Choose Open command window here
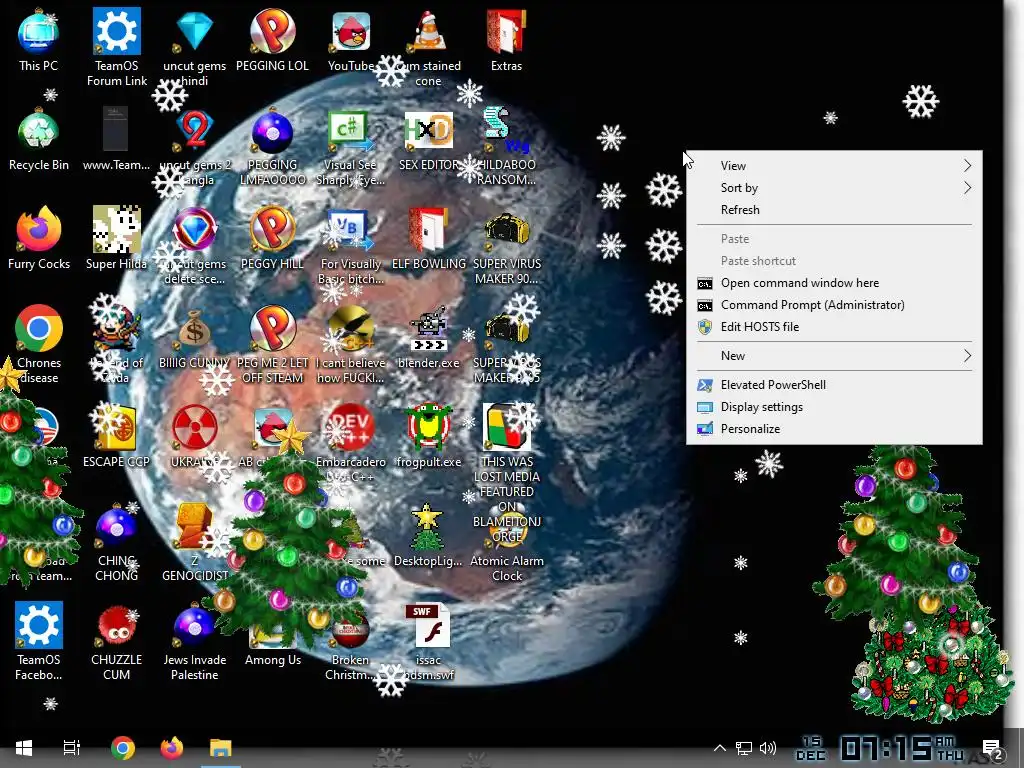 click(834, 283)
